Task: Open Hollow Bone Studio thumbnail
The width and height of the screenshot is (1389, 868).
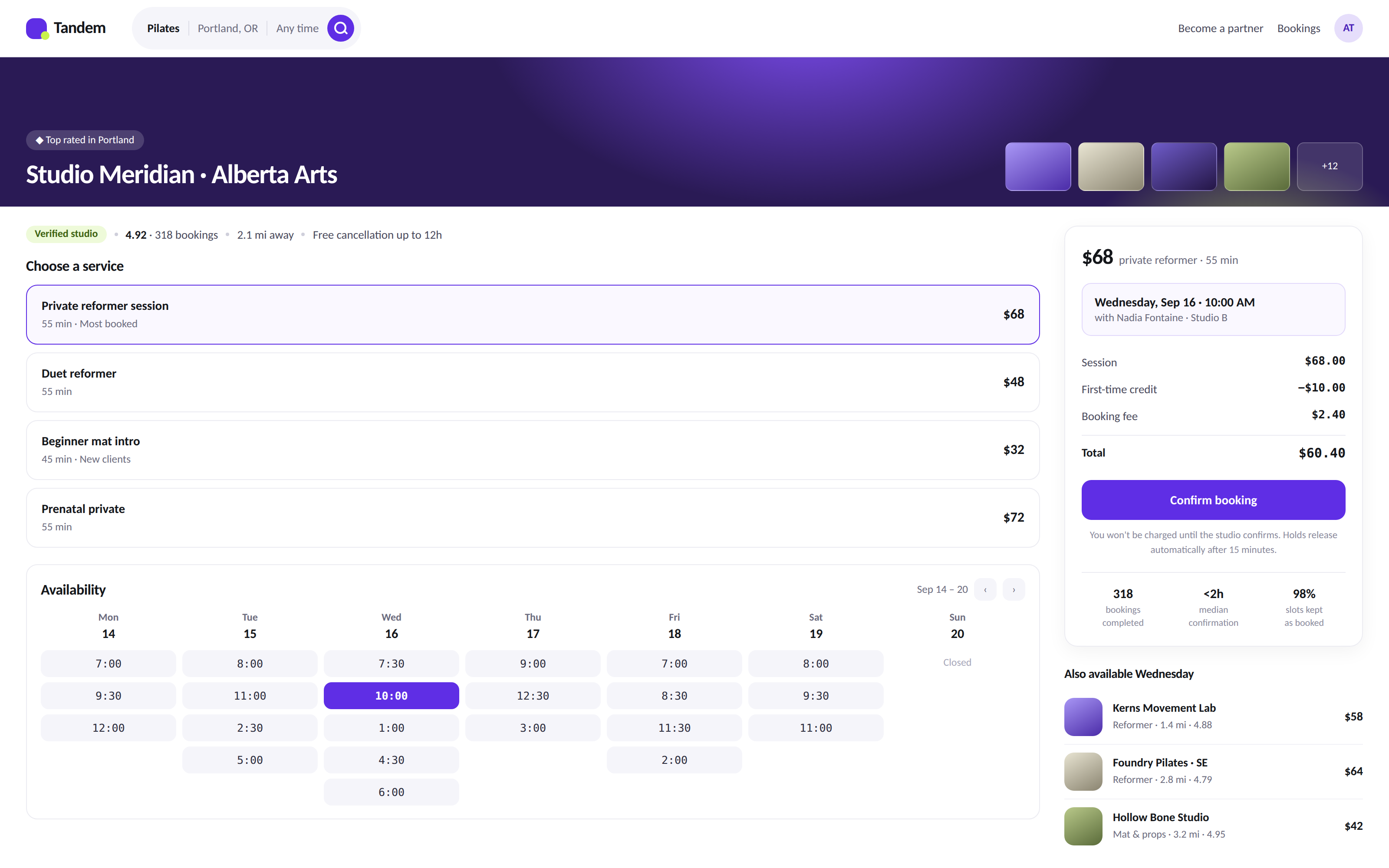Action: coord(1083,826)
